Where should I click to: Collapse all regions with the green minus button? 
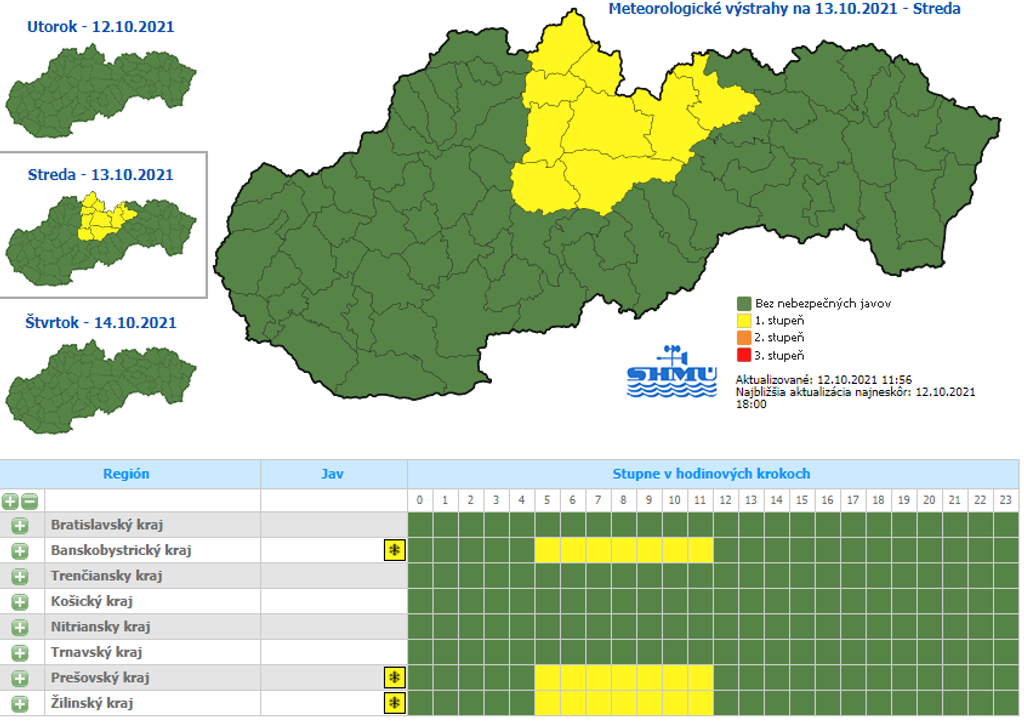coord(30,501)
